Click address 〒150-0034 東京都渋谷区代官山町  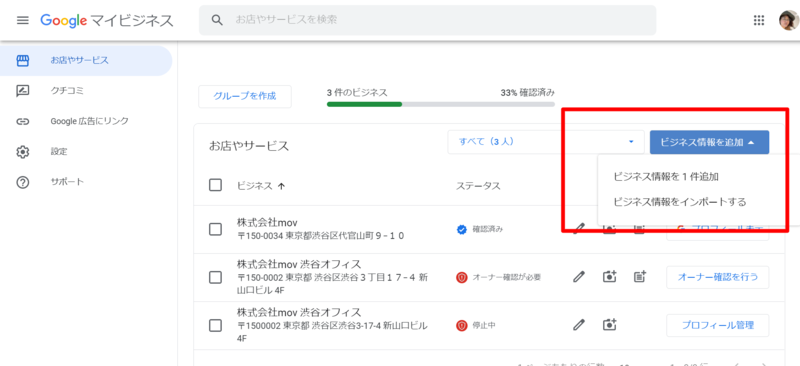[x=321, y=236]
